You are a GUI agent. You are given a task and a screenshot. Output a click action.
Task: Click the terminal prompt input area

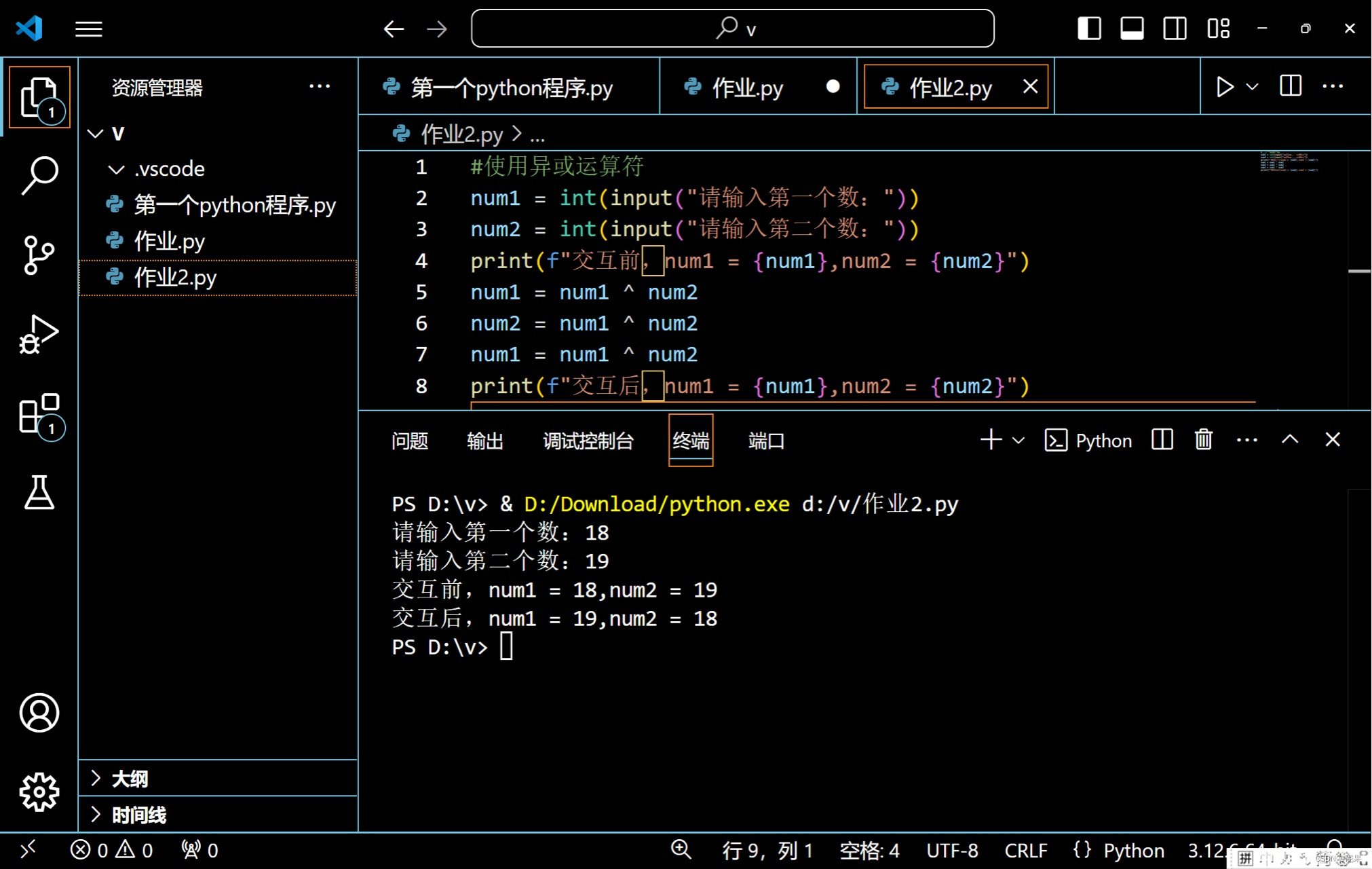coord(507,646)
